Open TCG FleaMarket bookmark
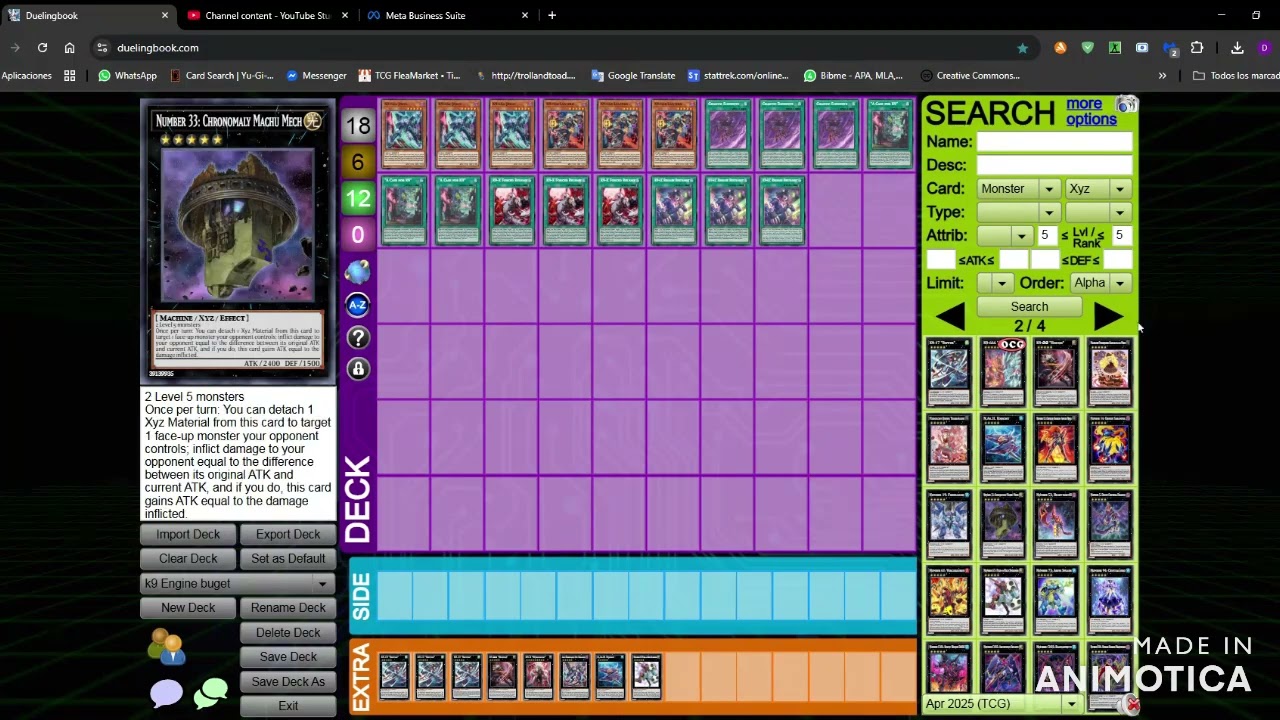Screen dimensions: 1280x720 click(x=409, y=75)
